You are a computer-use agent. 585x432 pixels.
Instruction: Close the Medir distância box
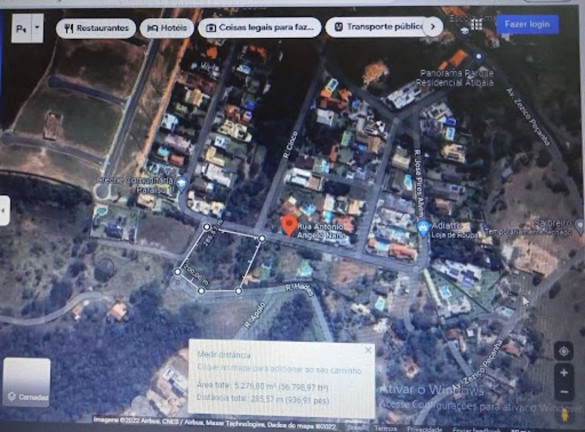[x=368, y=350]
